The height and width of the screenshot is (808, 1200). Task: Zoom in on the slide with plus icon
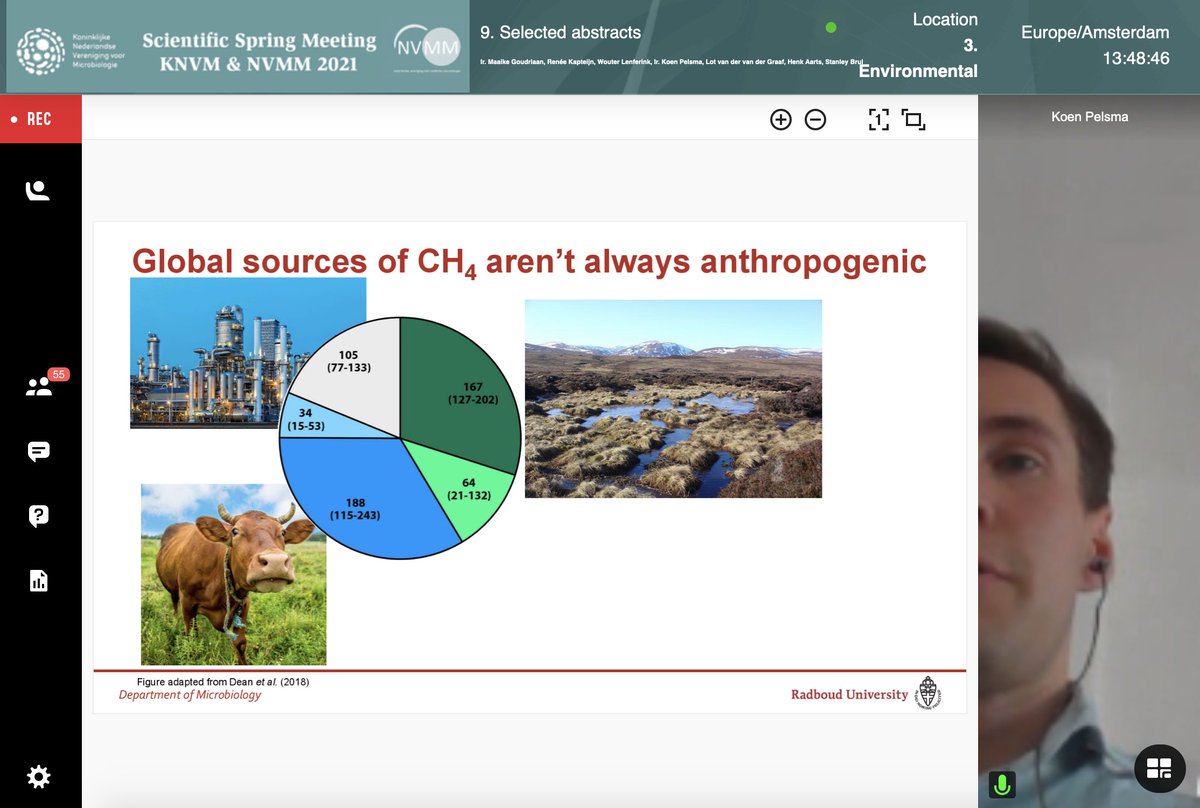pyautogui.click(x=781, y=120)
